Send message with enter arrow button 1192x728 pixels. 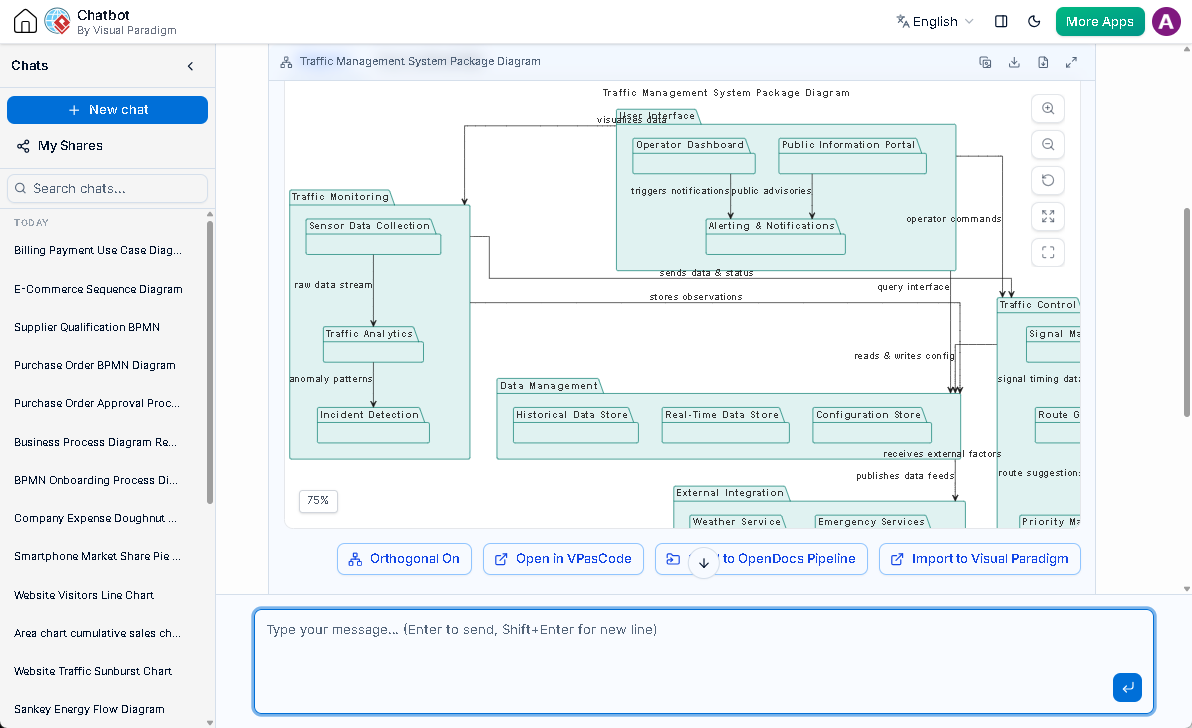point(1127,687)
